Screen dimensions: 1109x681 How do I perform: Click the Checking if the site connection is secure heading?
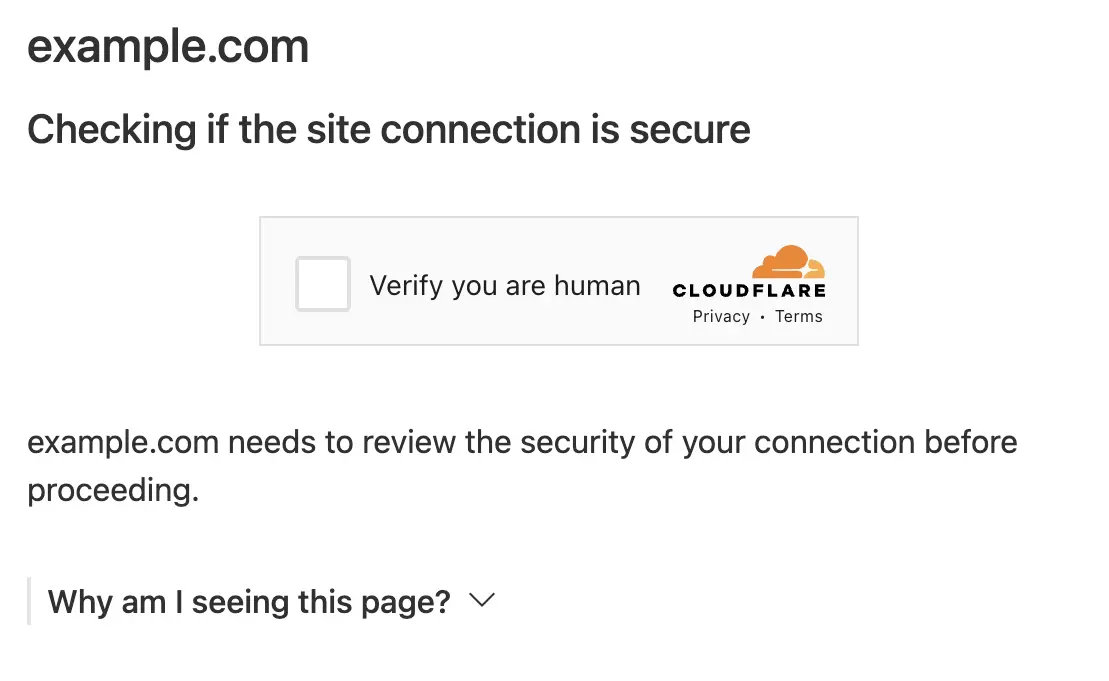[388, 129]
